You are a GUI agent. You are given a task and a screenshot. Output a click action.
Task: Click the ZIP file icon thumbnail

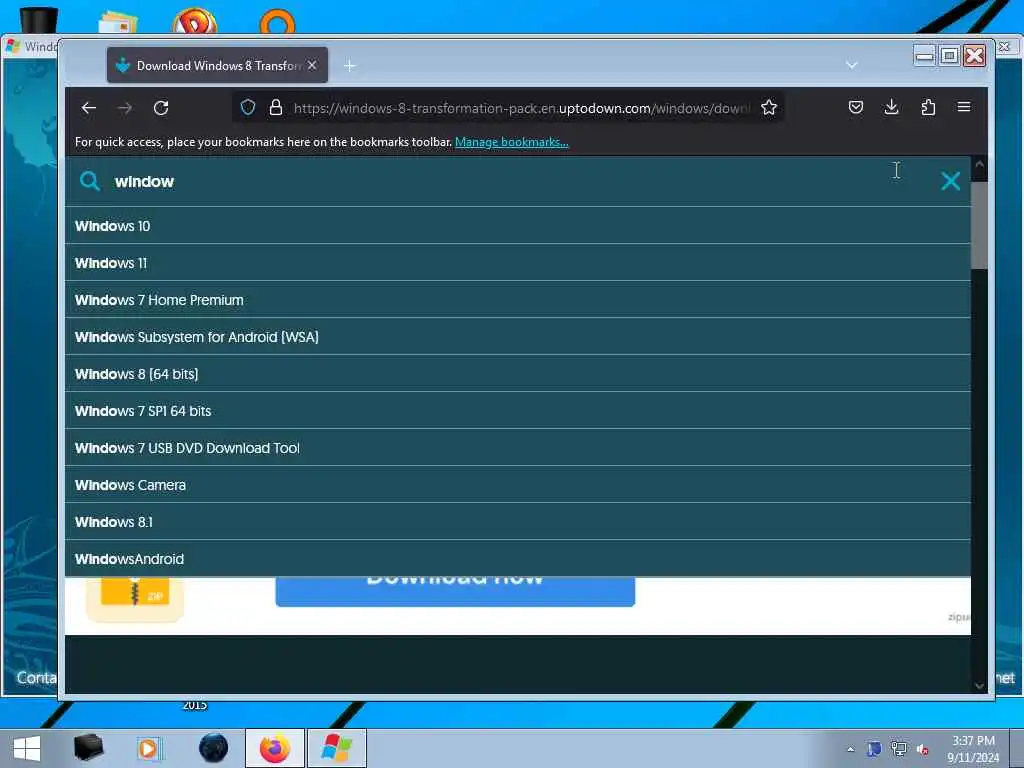[x=135, y=598]
